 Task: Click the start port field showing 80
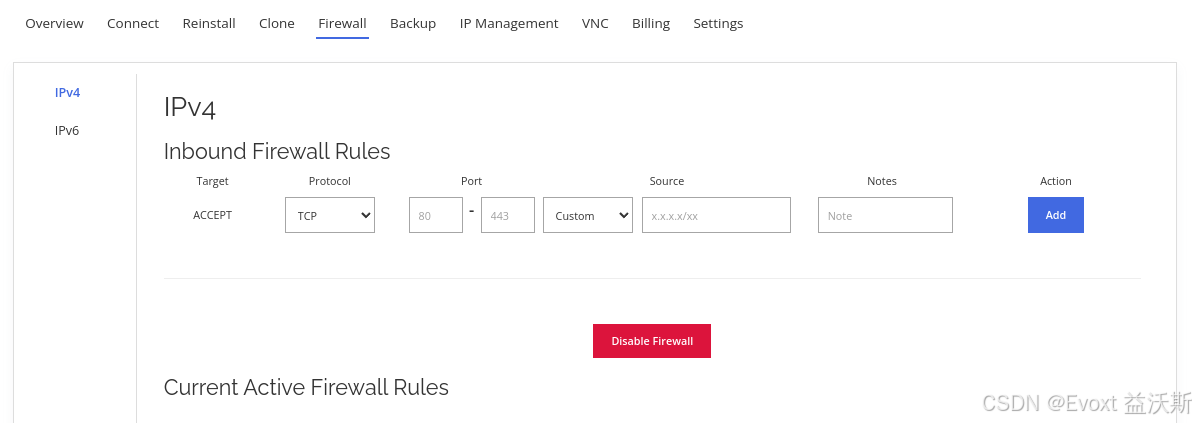pyautogui.click(x=436, y=215)
